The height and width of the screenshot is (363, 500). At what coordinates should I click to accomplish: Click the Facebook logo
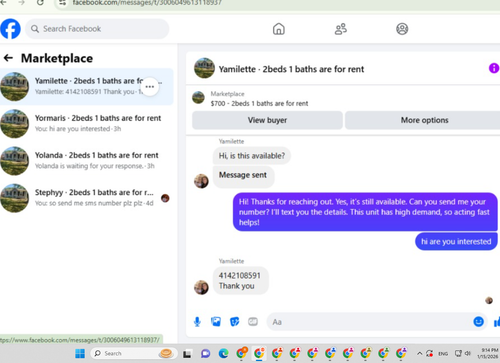pyautogui.click(x=10, y=29)
